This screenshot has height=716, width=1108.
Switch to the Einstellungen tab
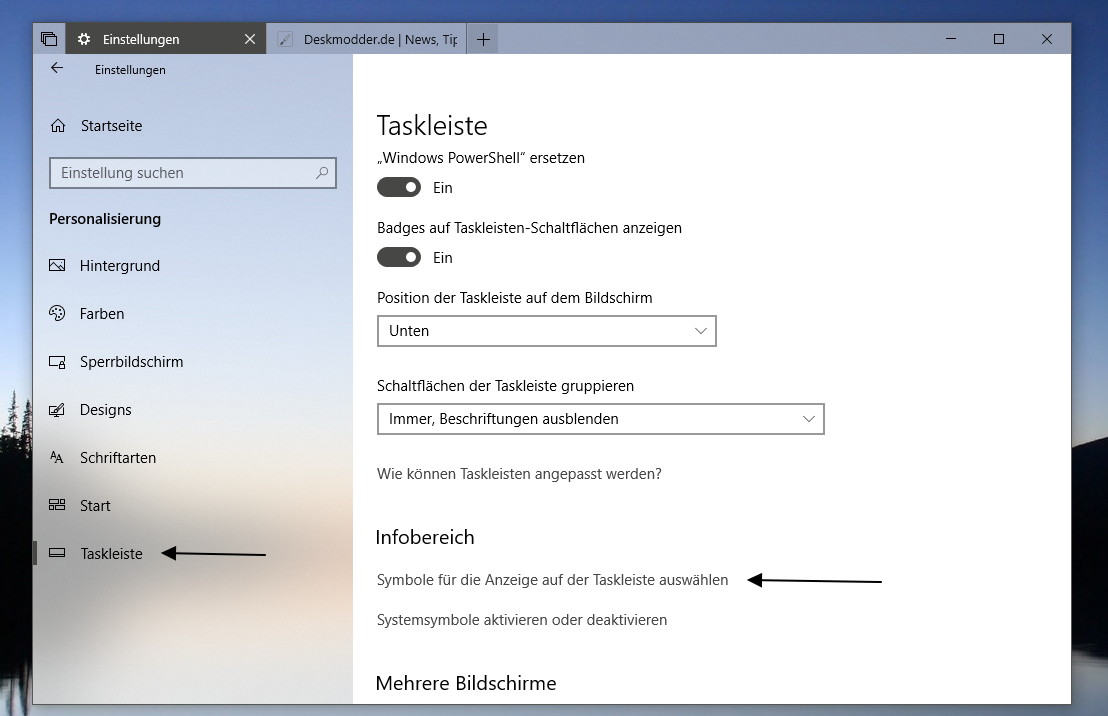(166, 39)
